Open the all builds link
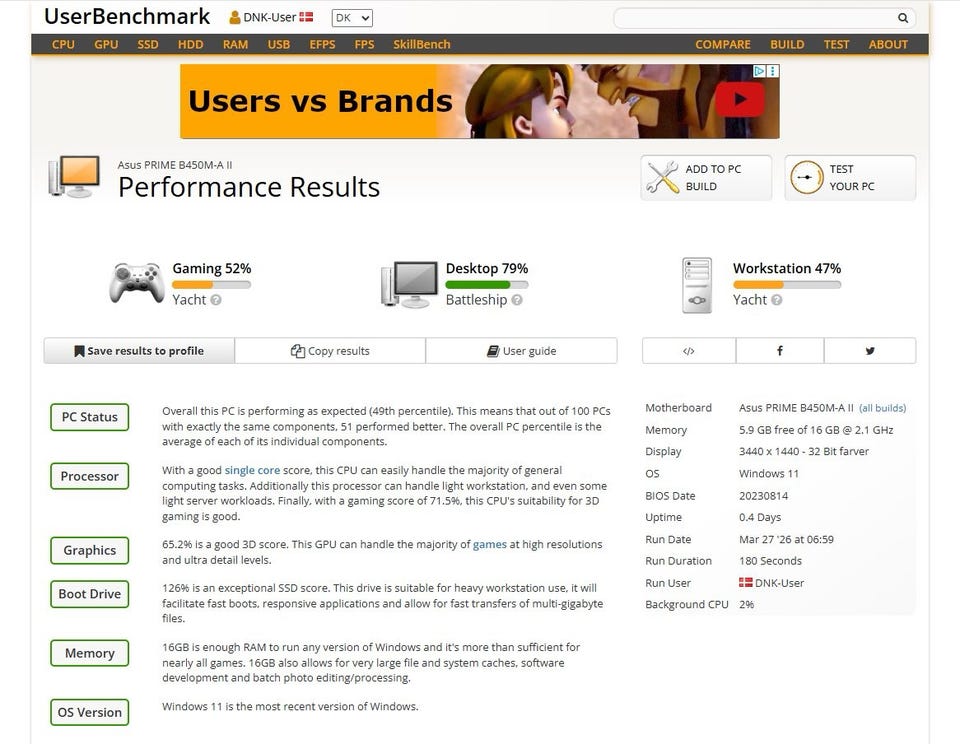Image resolution: width=960 pixels, height=744 pixels. coord(882,408)
